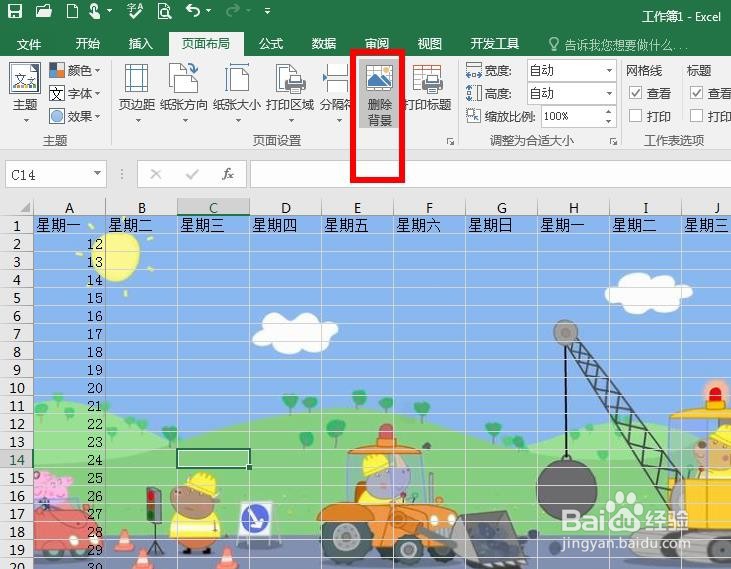The height and width of the screenshot is (569, 731).
Task: Open the 字体 theme fonts dropdown
Action: tap(75, 93)
